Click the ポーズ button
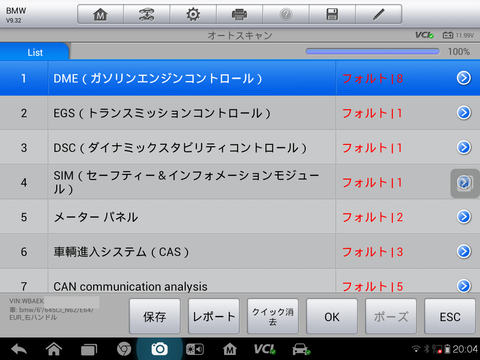The image size is (480, 360). 391,316
